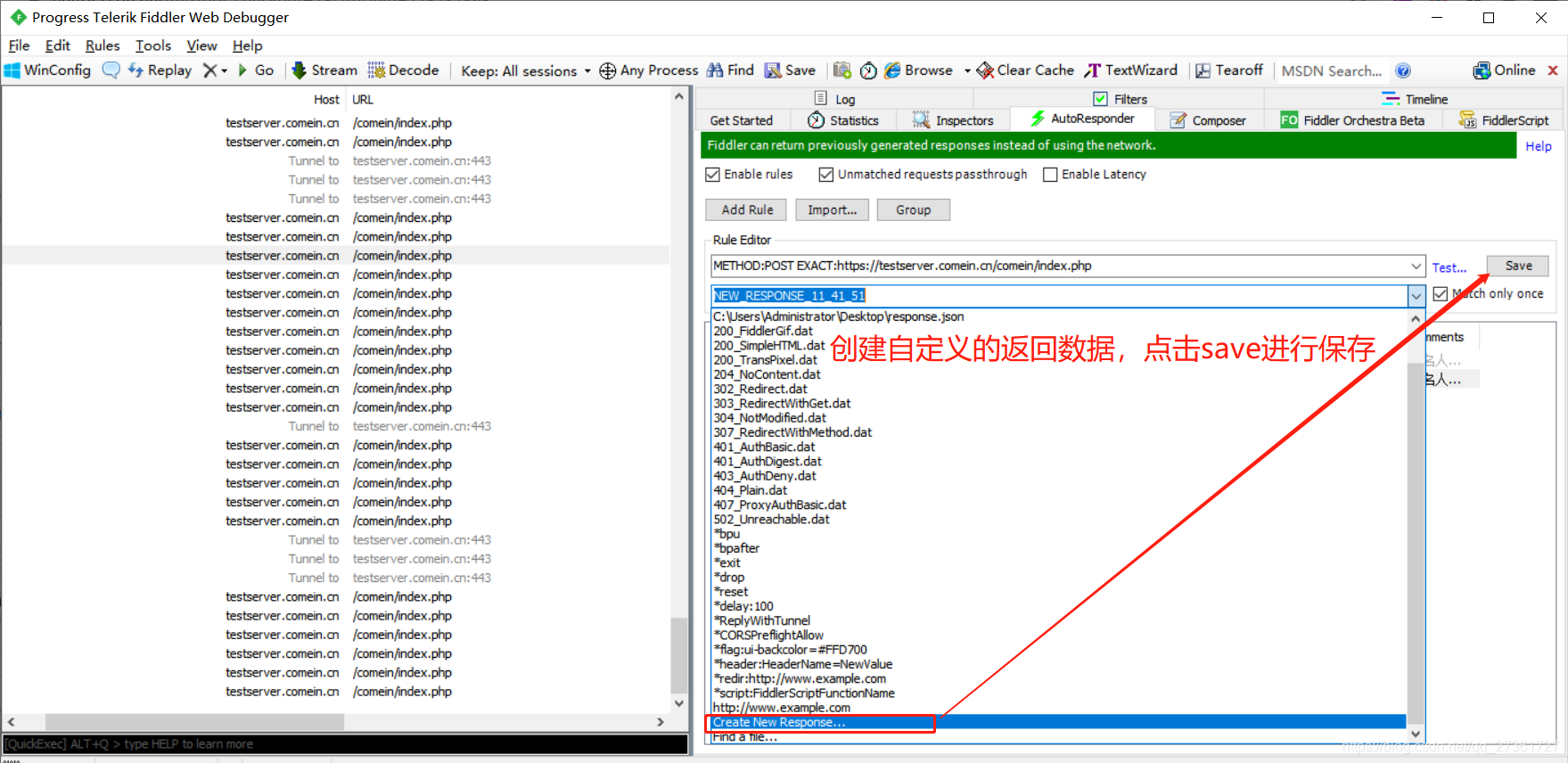The image size is (1568, 763).
Task: Select 404_Plain.dat from response list
Action: pyautogui.click(x=1058, y=490)
